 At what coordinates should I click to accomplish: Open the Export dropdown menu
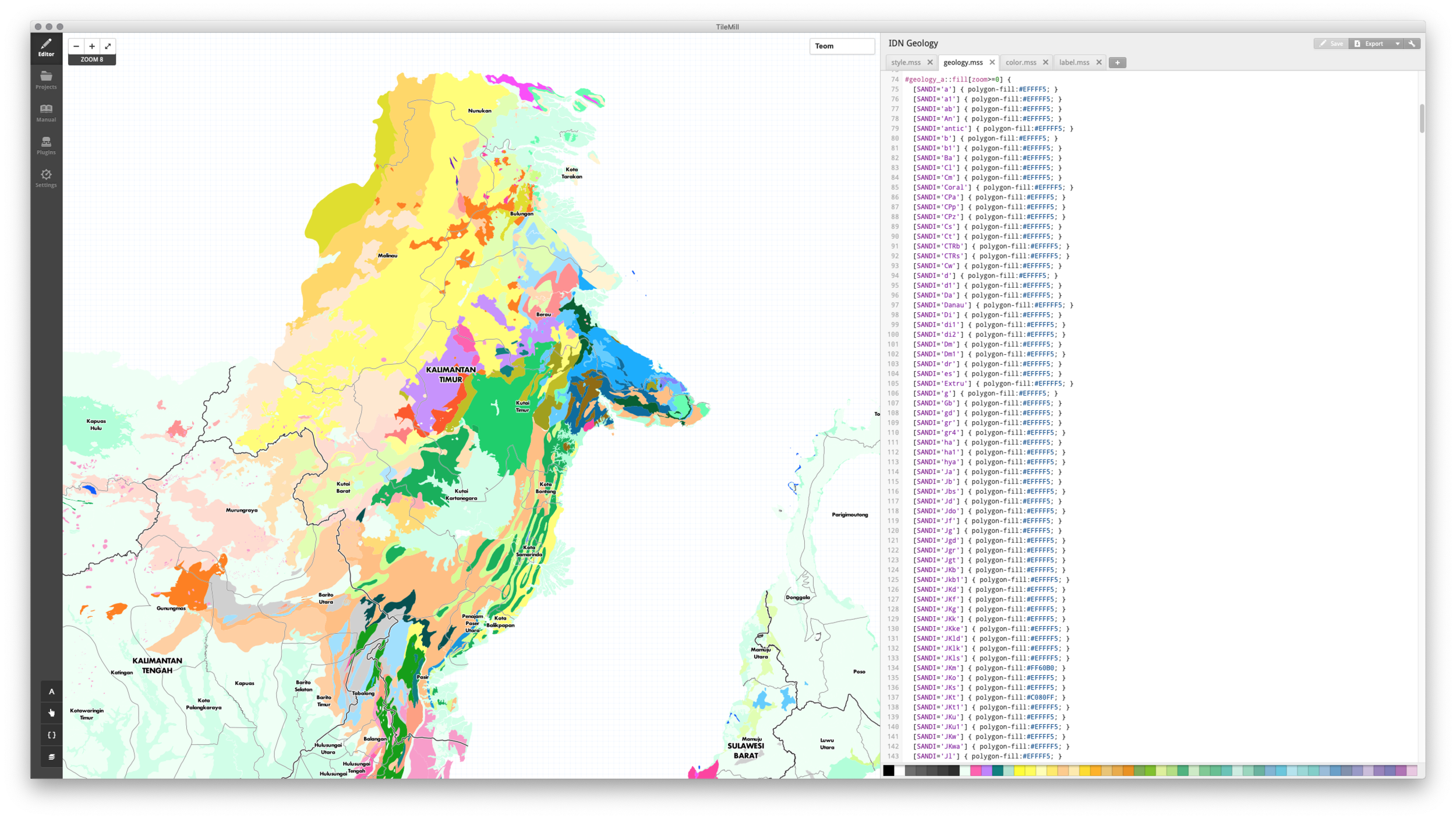(1397, 44)
